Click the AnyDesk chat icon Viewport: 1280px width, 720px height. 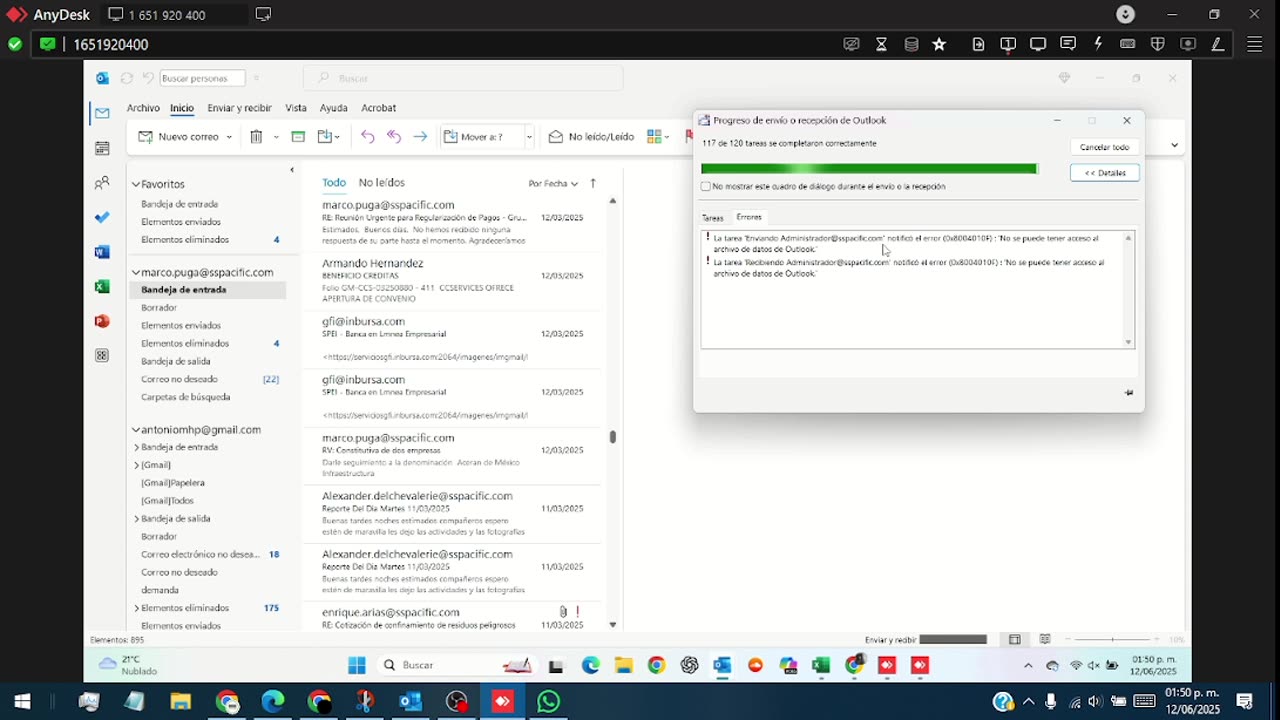pyautogui.click(x=1068, y=44)
